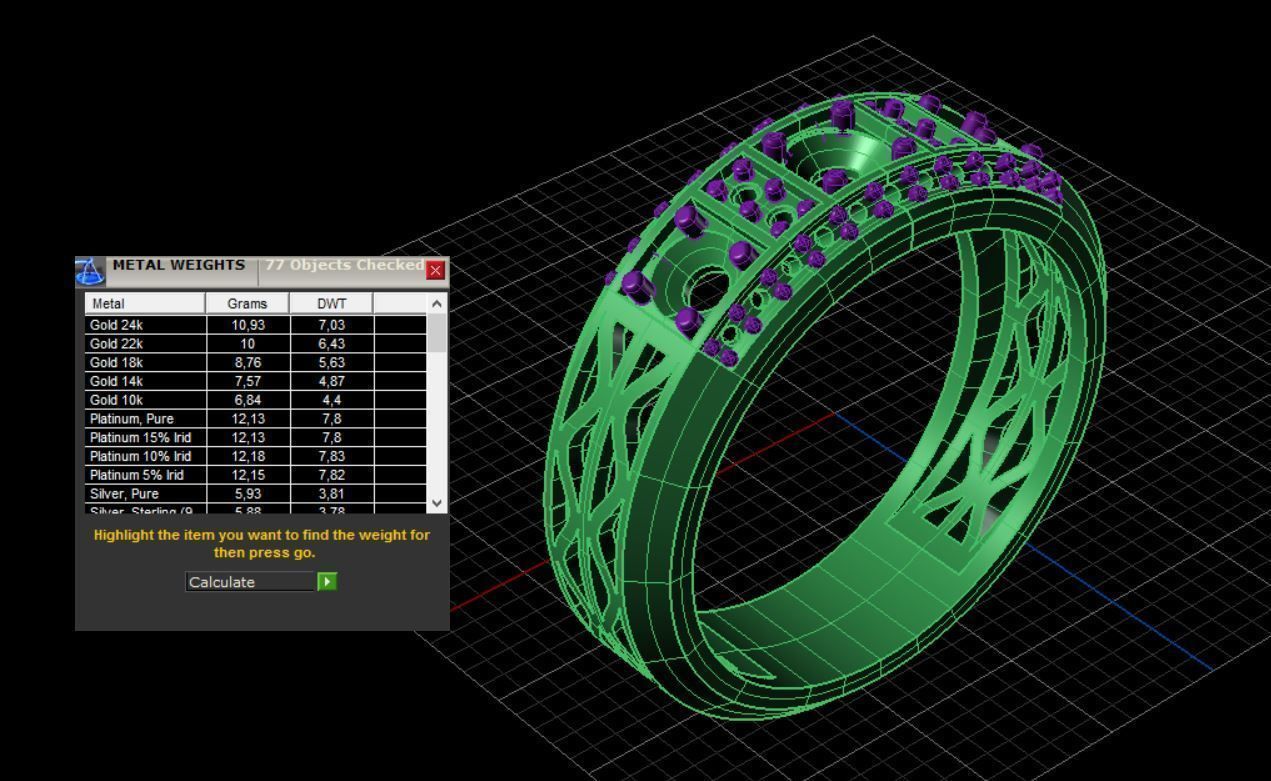
Task: Click the 12,15 grams value
Action: (x=247, y=475)
